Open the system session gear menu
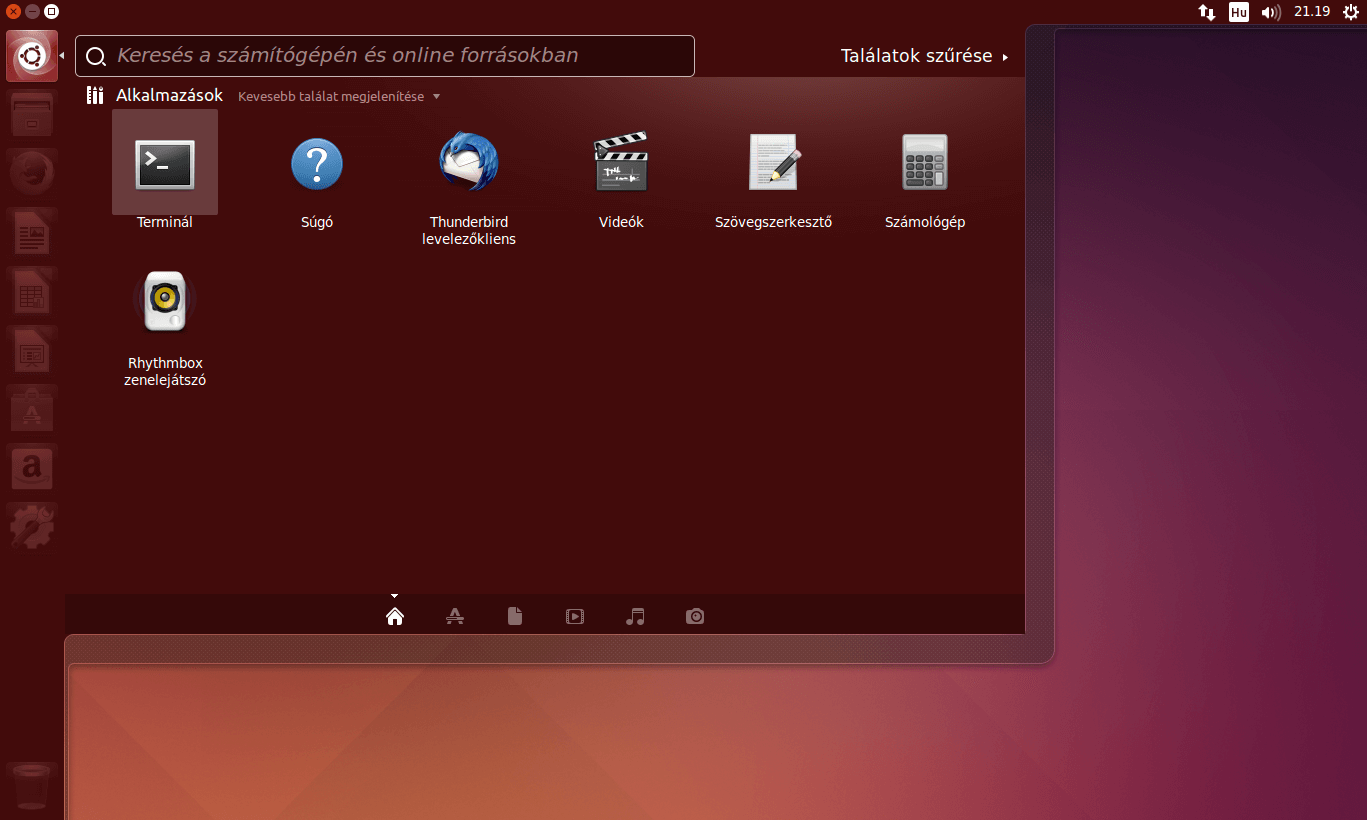 coord(1351,12)
